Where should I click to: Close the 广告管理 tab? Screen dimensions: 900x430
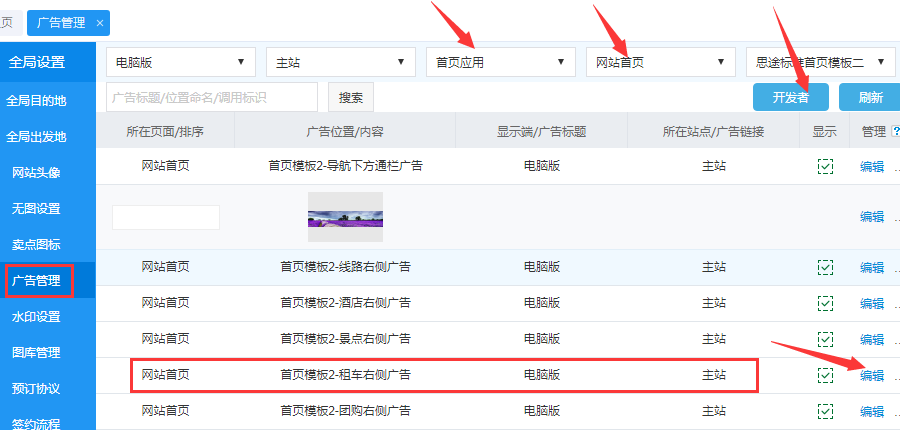point(100,22)
